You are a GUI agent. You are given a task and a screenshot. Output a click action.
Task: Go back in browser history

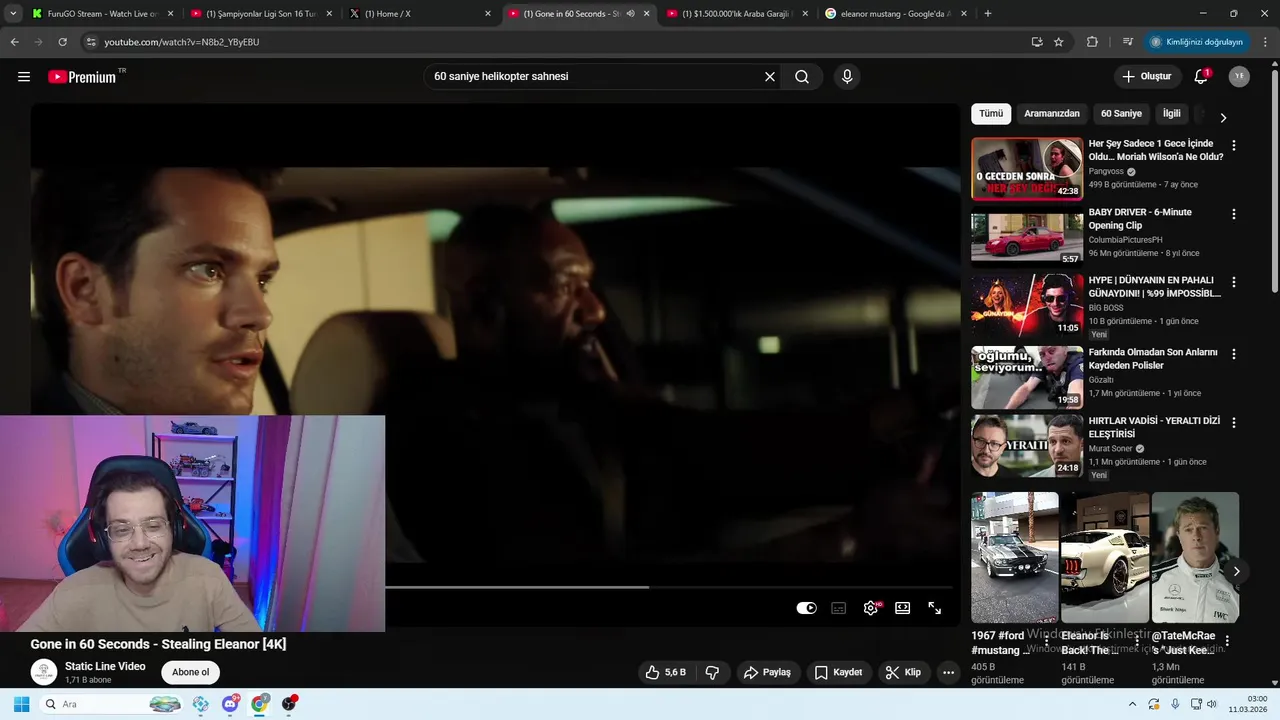point(14,42)
